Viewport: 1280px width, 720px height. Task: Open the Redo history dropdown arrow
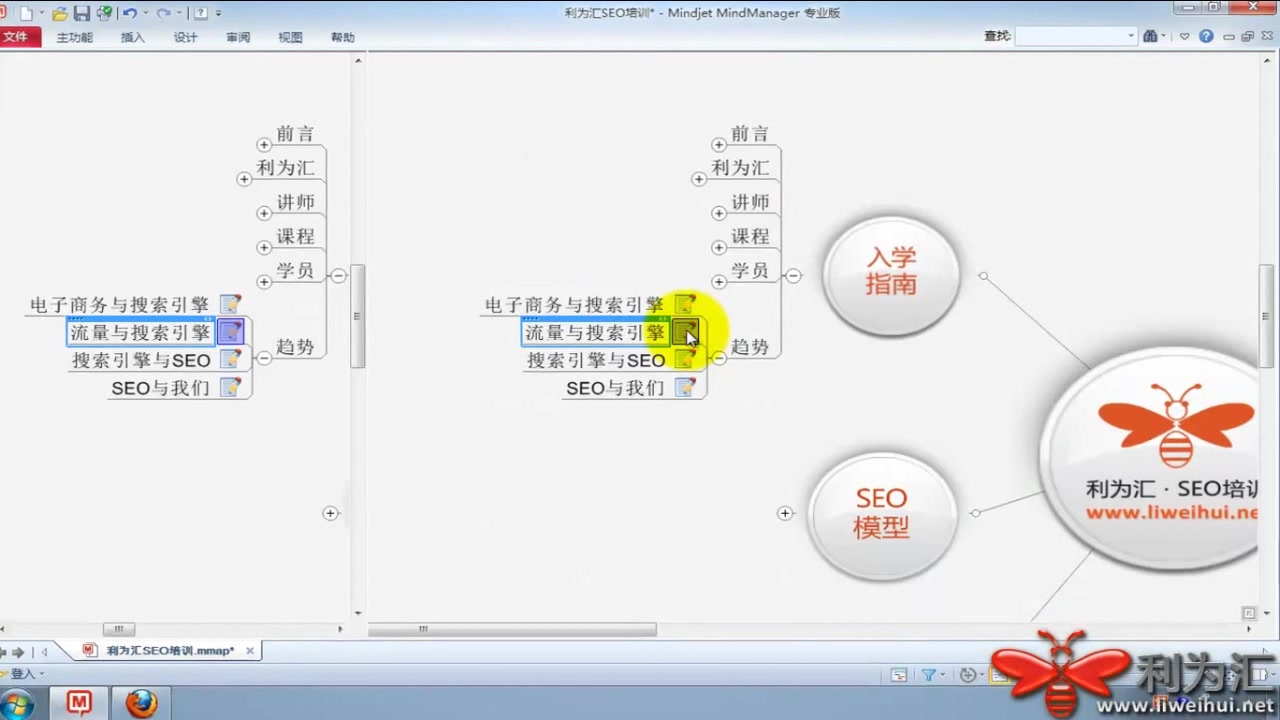click(178, 14)
